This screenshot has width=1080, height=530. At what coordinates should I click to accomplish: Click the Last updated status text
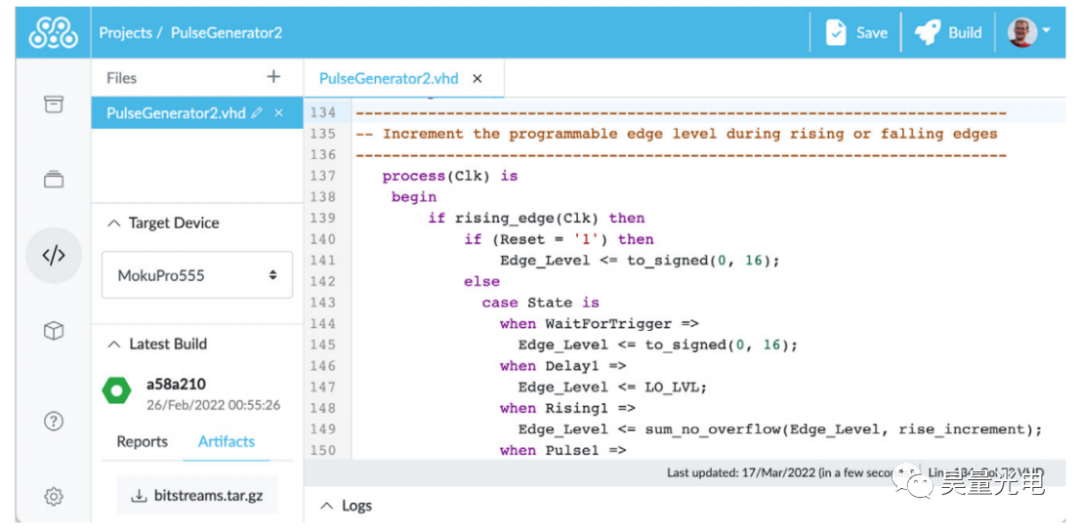[x=781, y=473]
